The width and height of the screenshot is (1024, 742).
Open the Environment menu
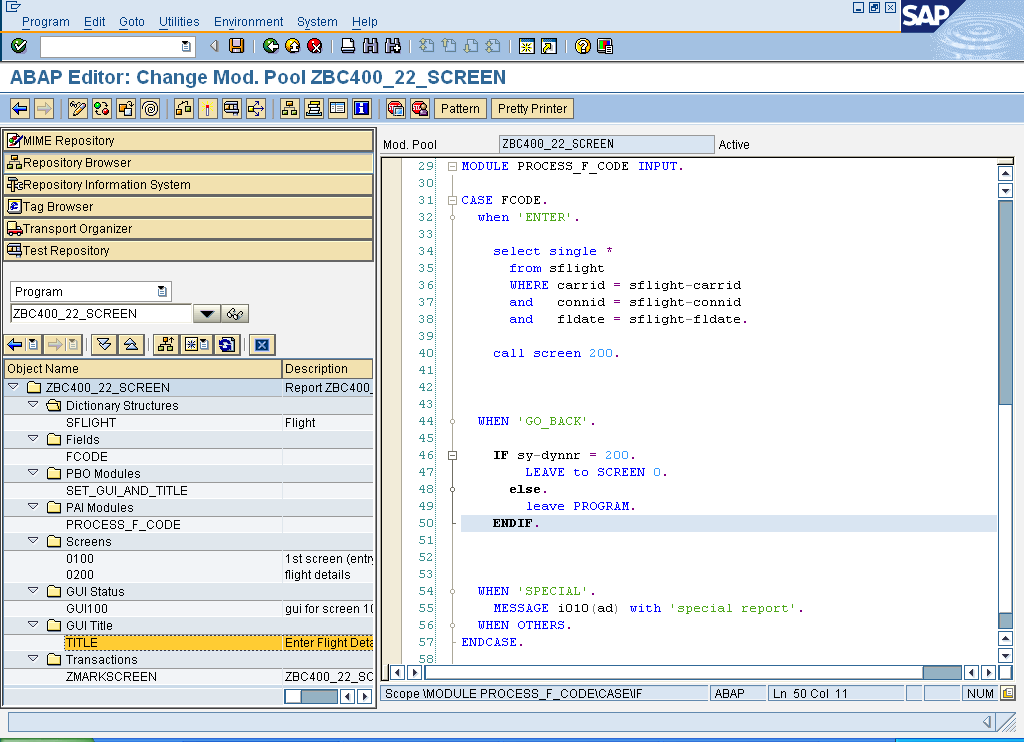pos(248,22)
